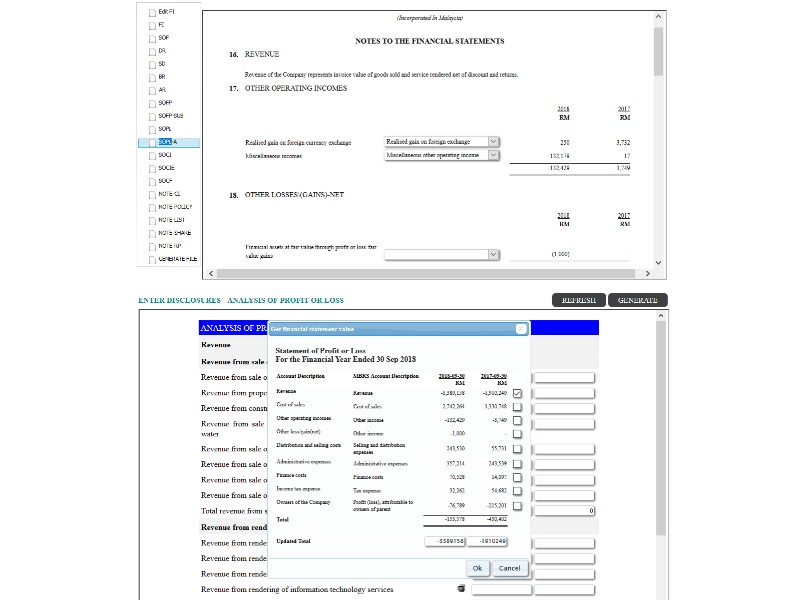Open the SOFP page in sidebar
Screen dimensions: 800x600
(165, 102)
